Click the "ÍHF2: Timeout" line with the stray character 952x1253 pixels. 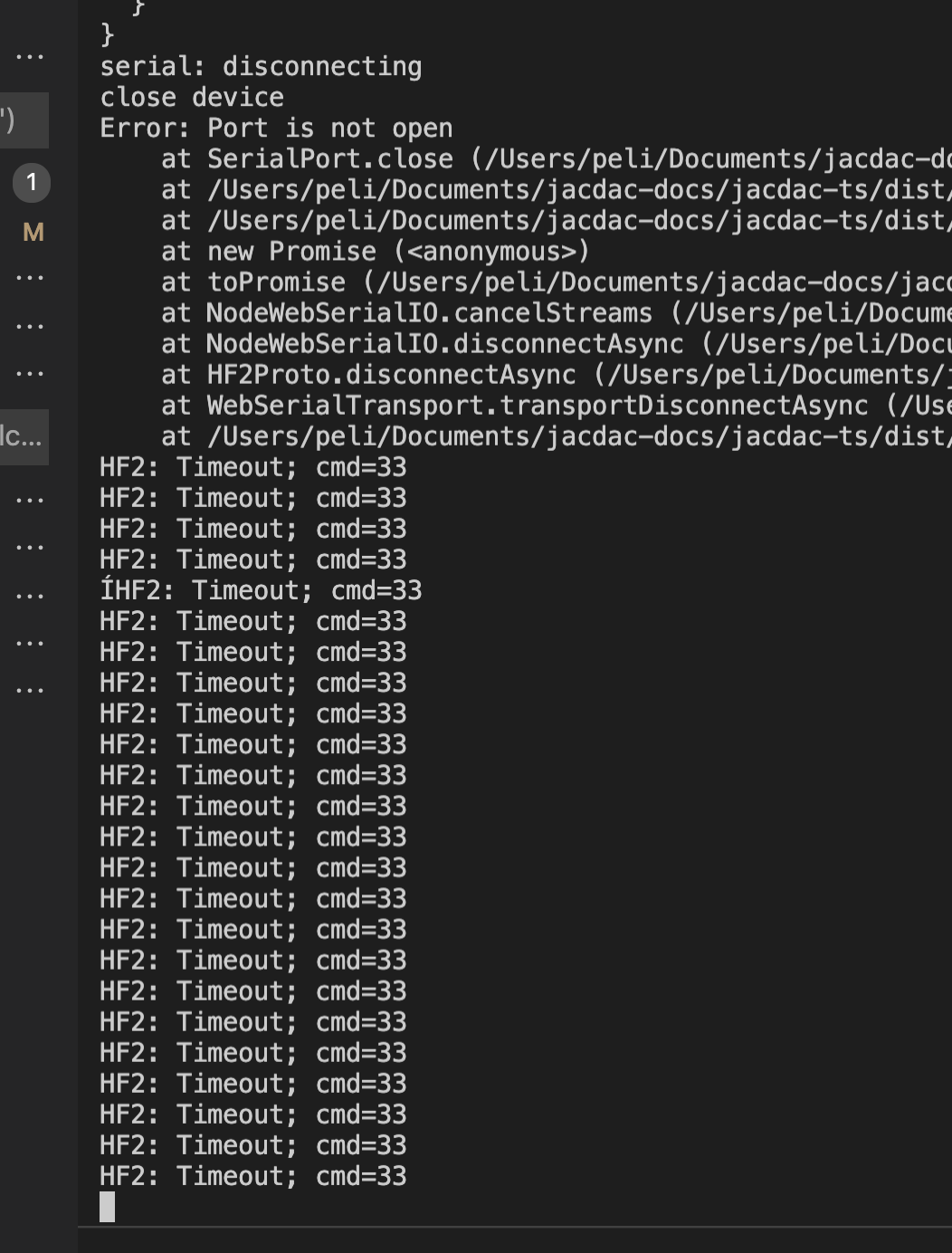coord(261,589)
